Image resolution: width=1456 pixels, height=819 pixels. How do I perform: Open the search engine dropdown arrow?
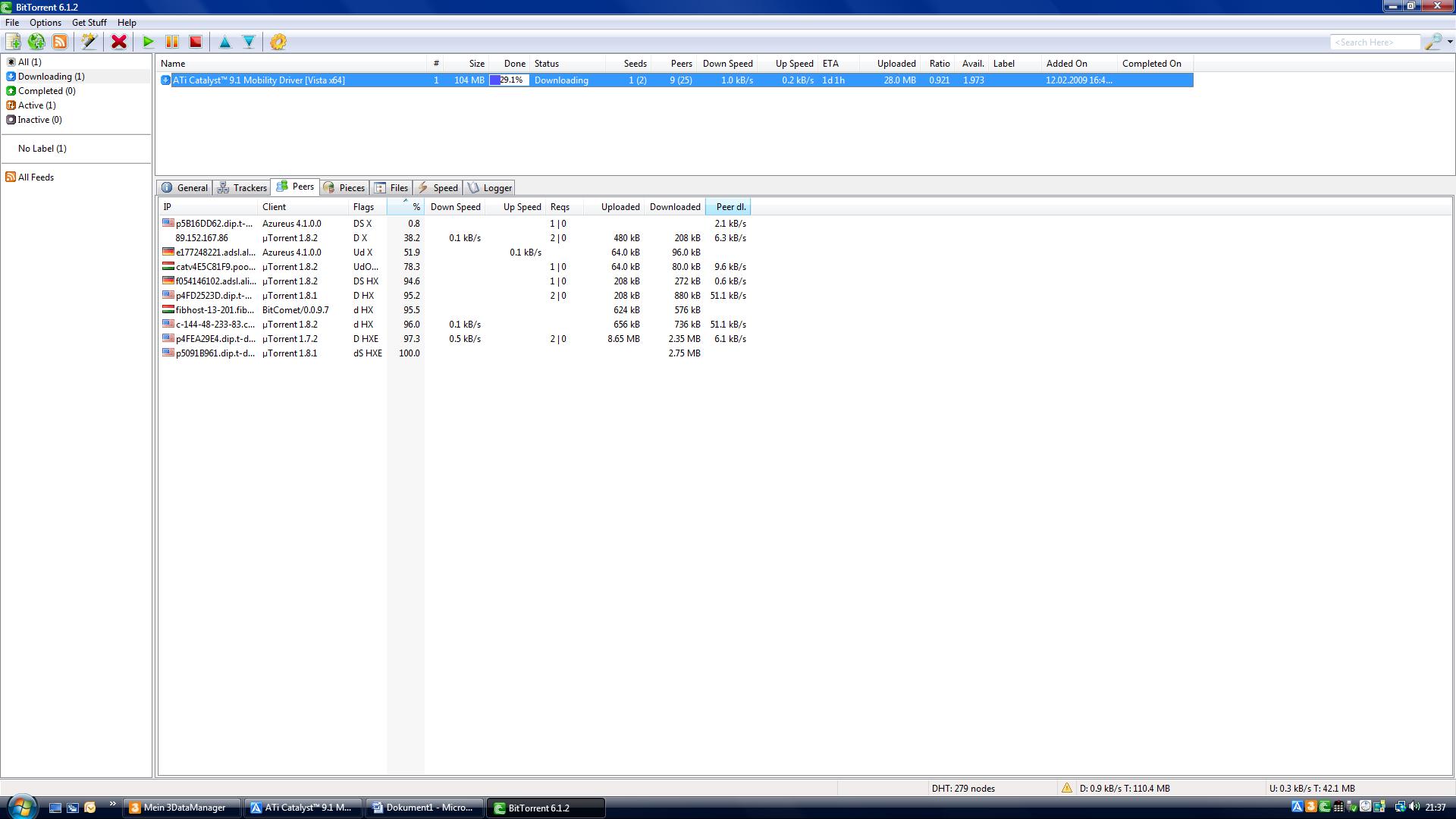click(1450, 42)
